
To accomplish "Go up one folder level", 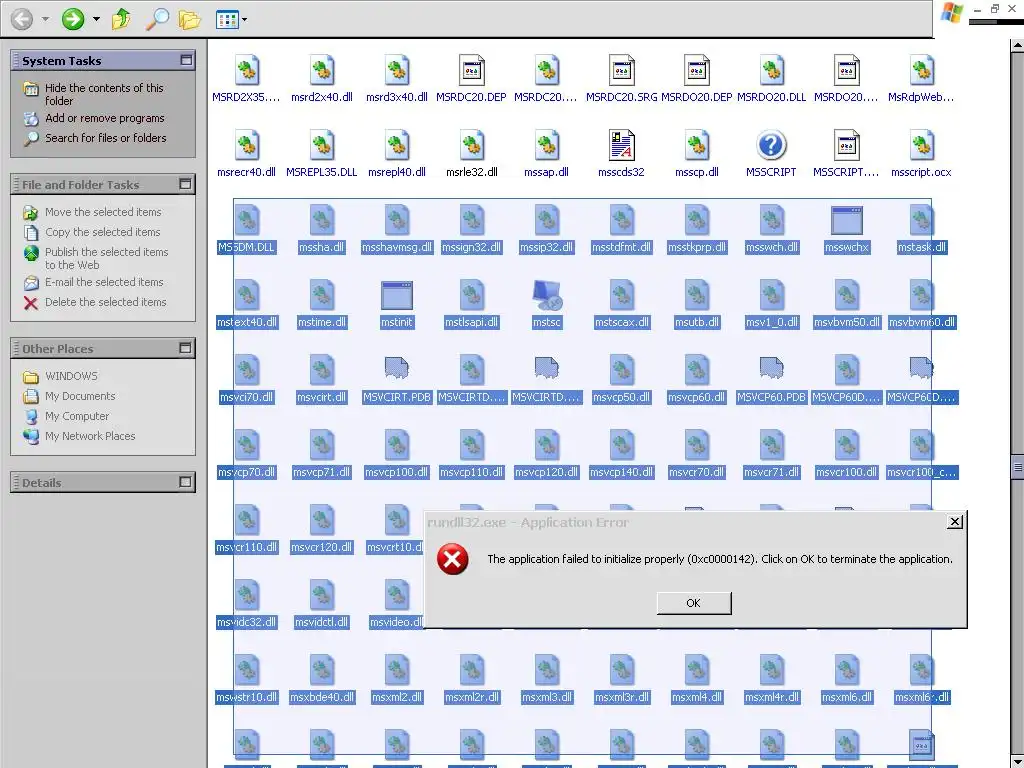I will click(121, 19).
